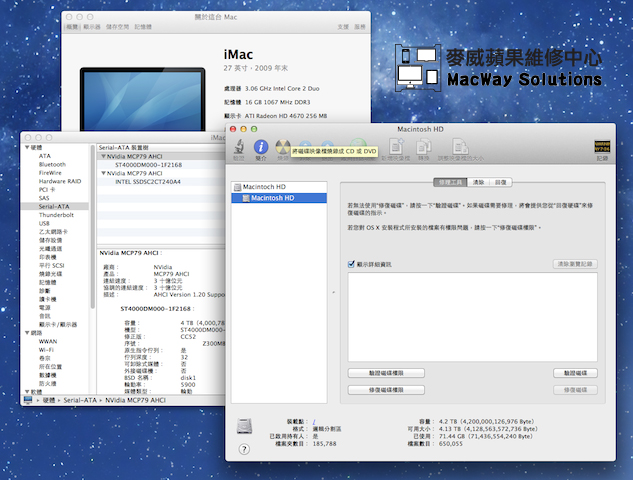Click inside the Disk Utility log output area

pos(472,317)
